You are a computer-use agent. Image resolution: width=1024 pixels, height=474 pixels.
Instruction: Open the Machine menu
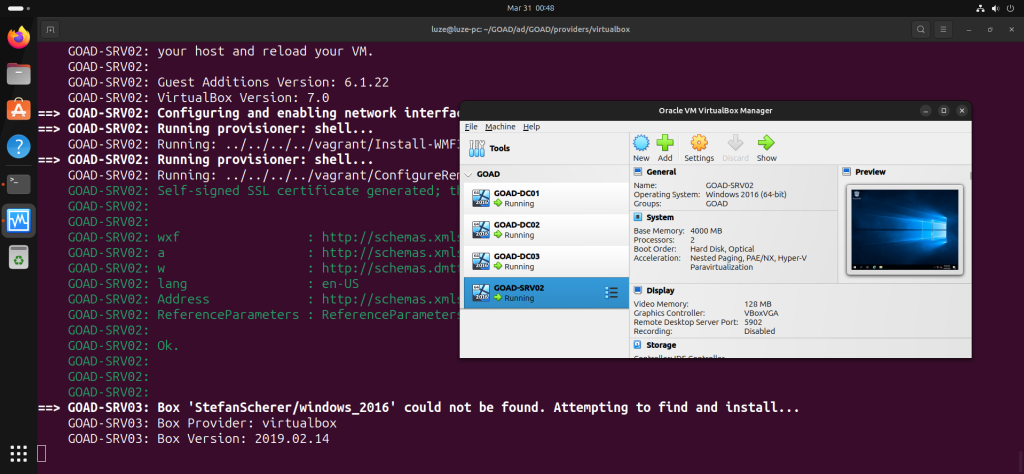(500, 127)
